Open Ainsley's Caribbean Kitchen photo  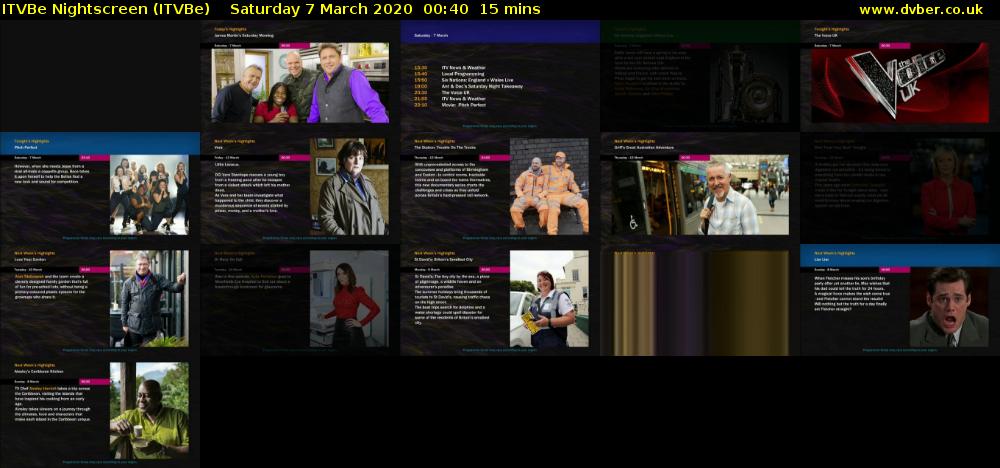point(149,411)
